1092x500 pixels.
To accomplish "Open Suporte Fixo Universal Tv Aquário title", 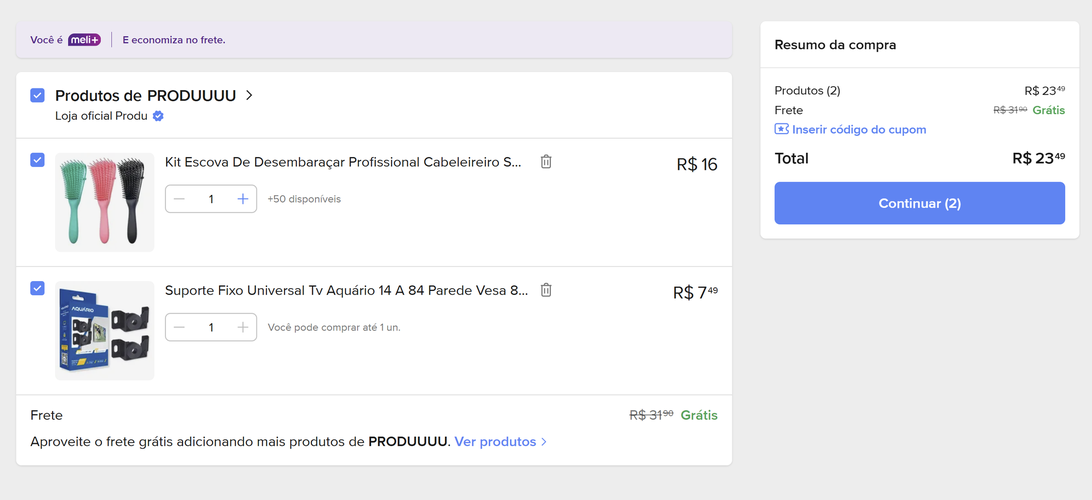I will click(x=346, y=290).
